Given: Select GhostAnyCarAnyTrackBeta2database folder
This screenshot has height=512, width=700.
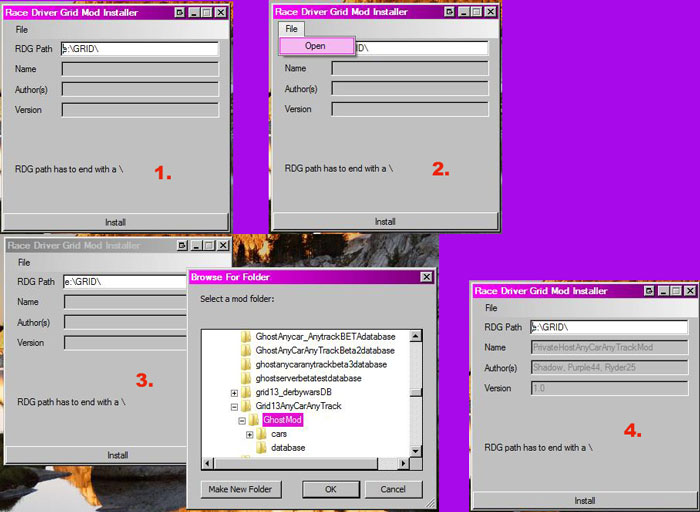Looking at the screenshot, I should (325, 350).
